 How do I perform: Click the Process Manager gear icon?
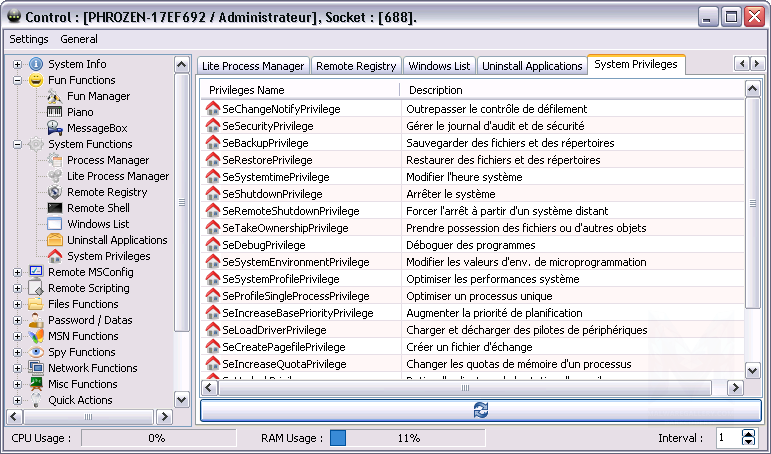pos(55,160)
